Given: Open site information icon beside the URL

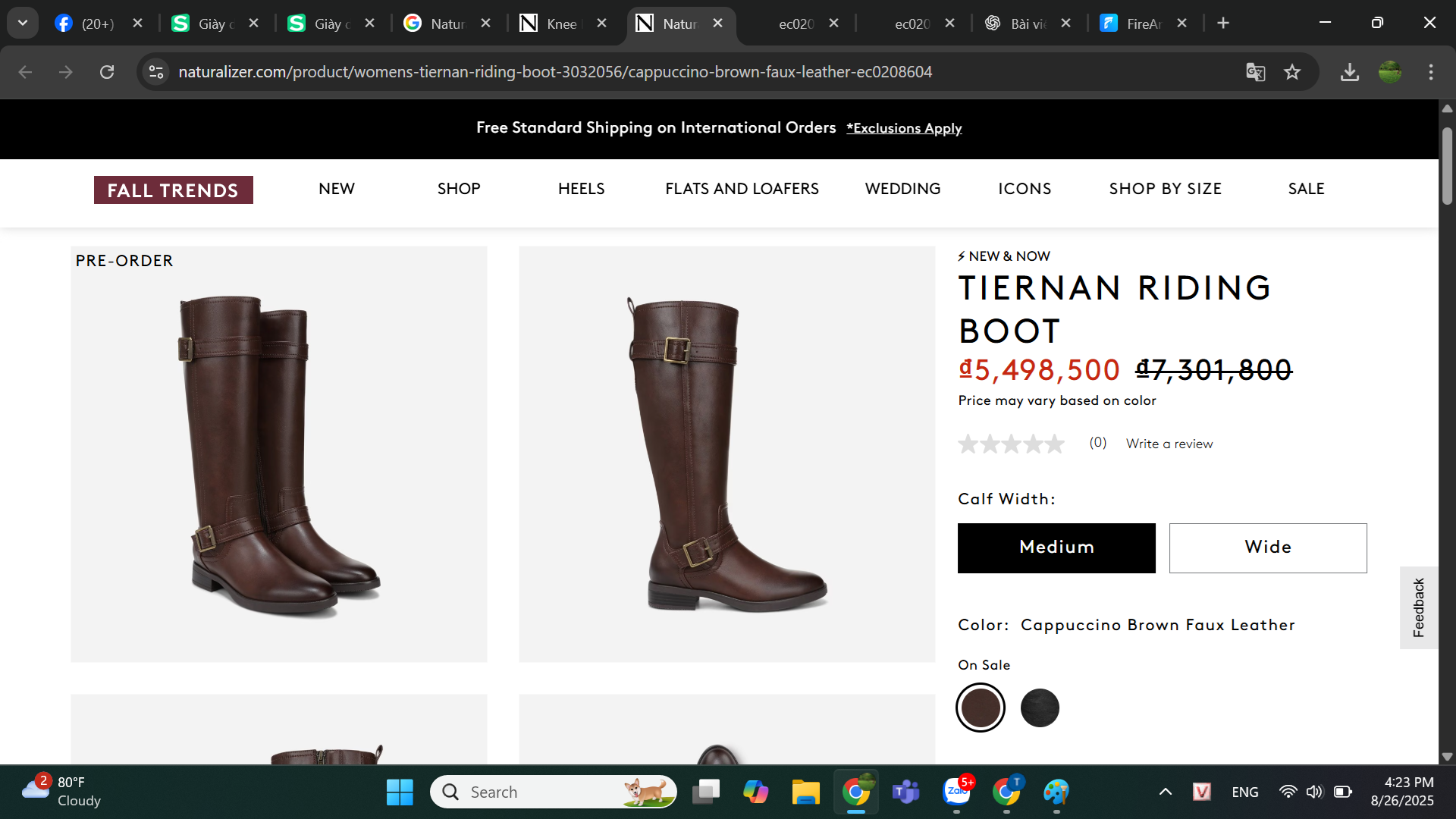Looking at the screenshot, I should click(156, 72).
